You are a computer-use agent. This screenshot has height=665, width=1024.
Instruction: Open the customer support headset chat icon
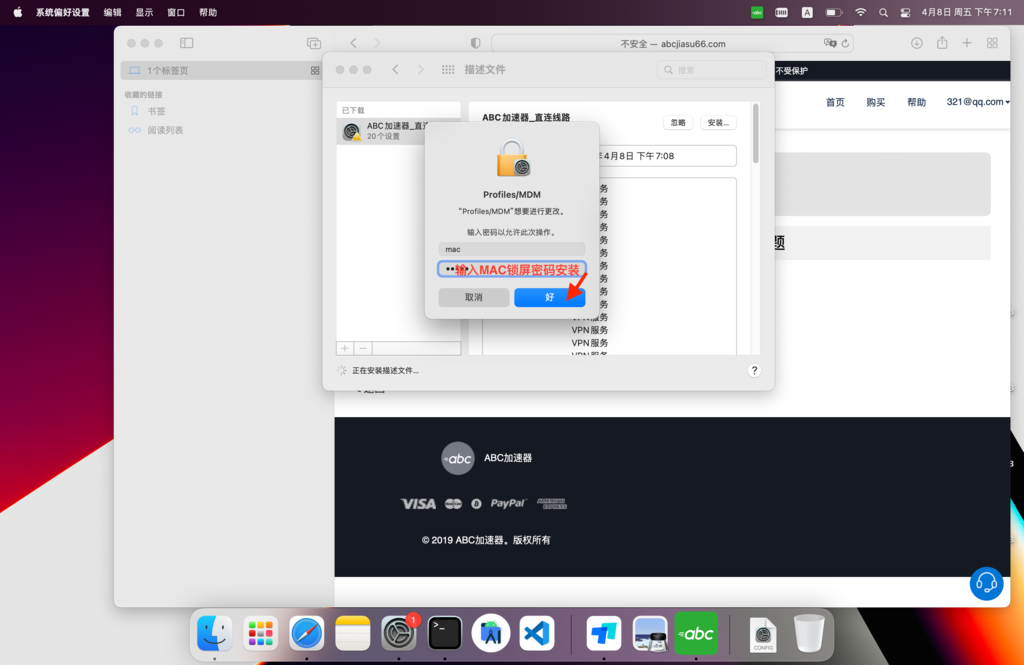[986, 584]
